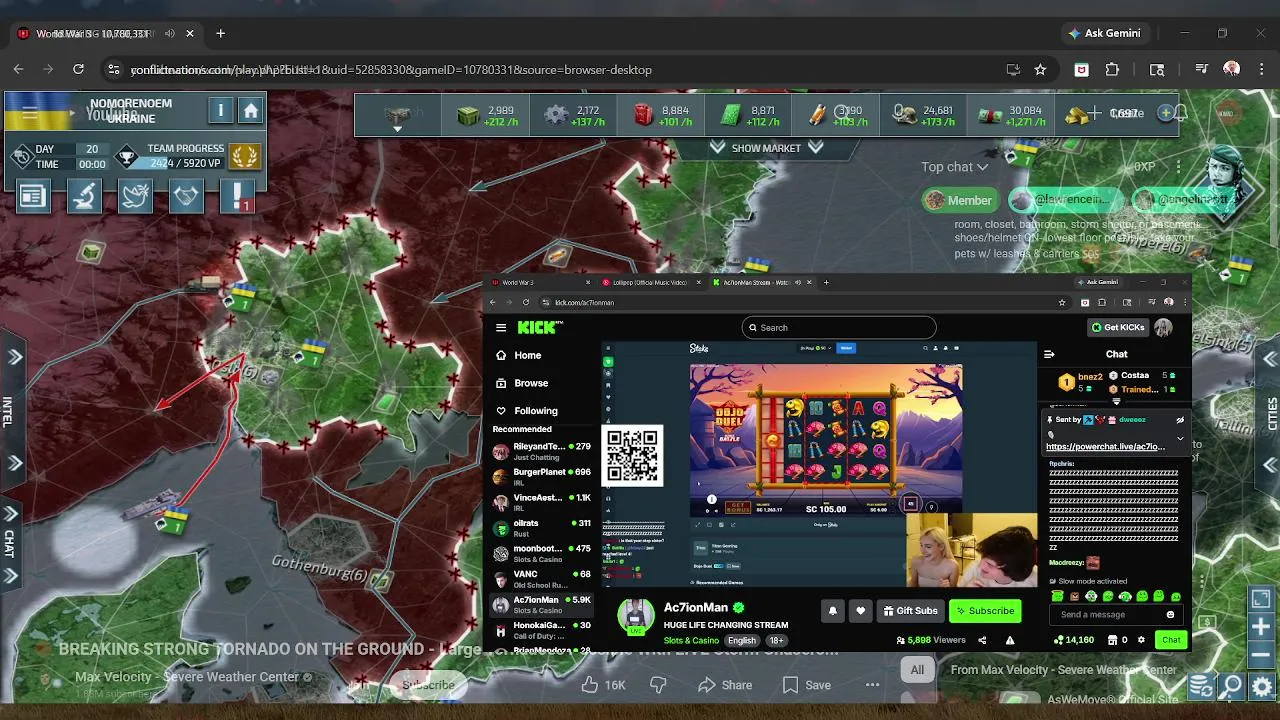Image resolution: width=1280 pixels, height=720 pixels.
Task: Click the notification bell in Kick stream
Action: [x=832, y=611]
